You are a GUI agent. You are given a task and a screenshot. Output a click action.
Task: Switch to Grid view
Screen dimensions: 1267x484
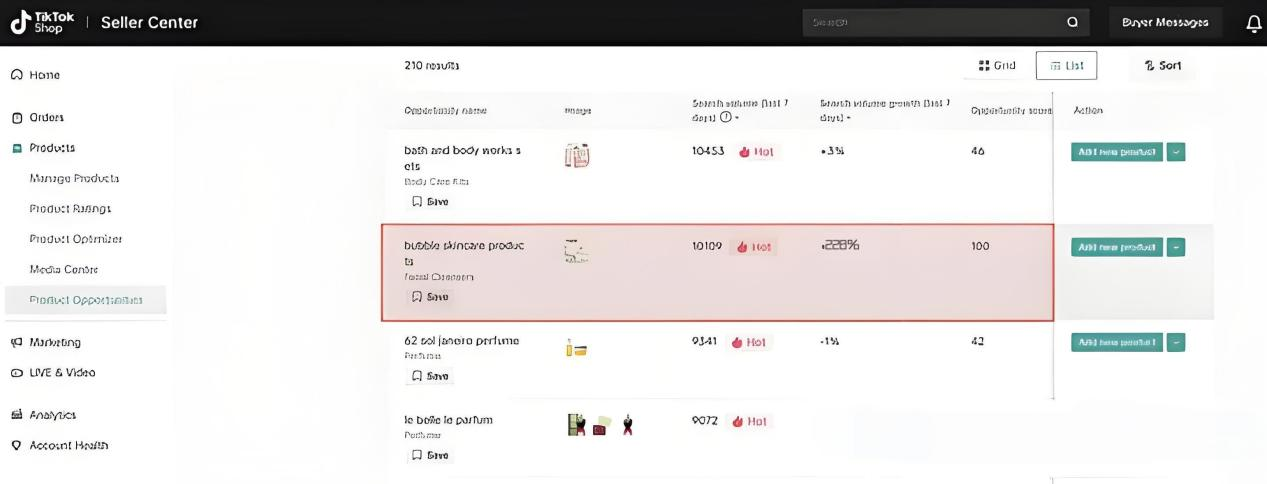pyautogui.click(x=996, y=66)
